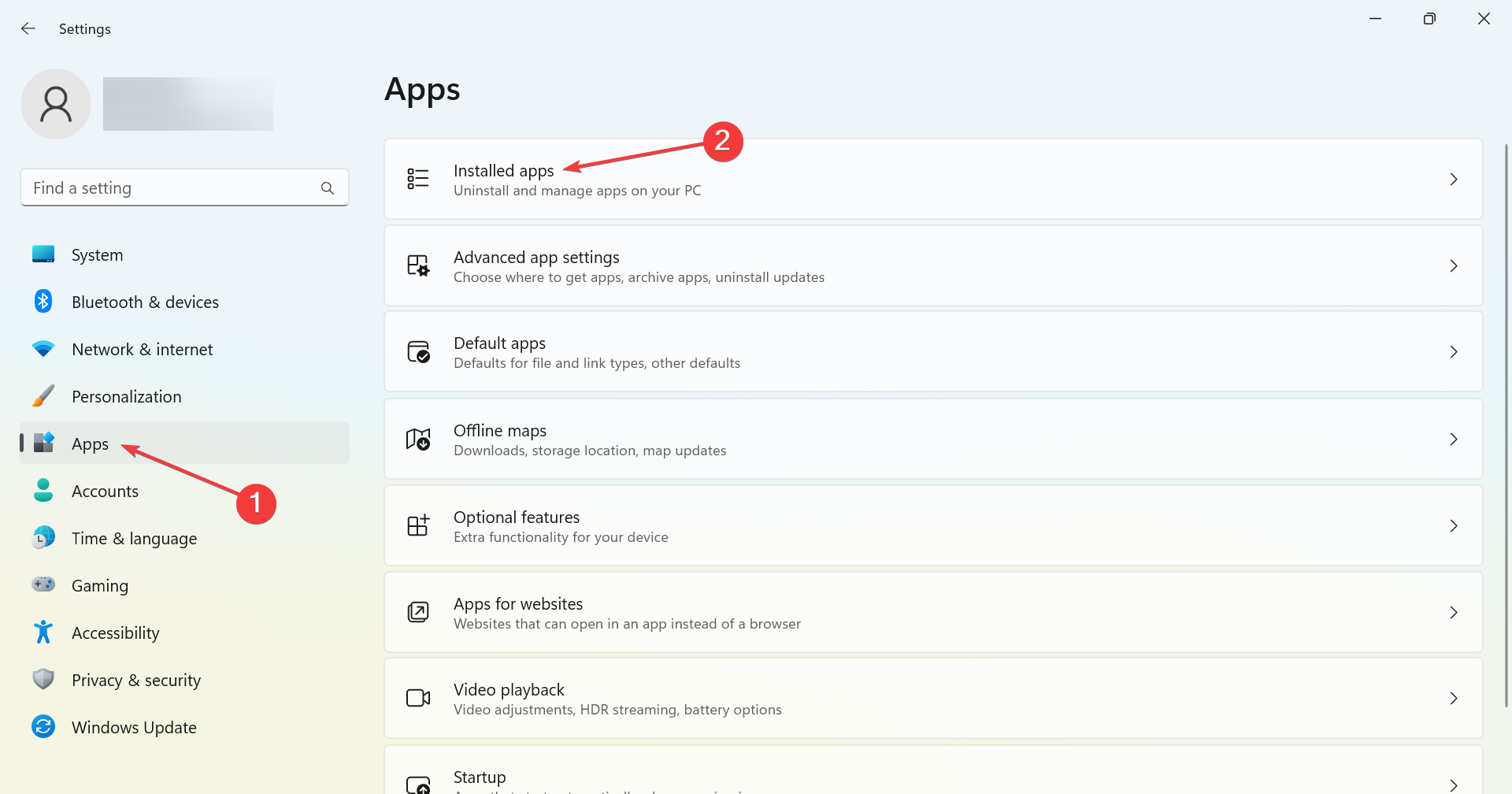Click the vertical scrollbar of the Apps page
Image resolution: width=1512 pixels, height=794 pixels.
(1506, 425)
